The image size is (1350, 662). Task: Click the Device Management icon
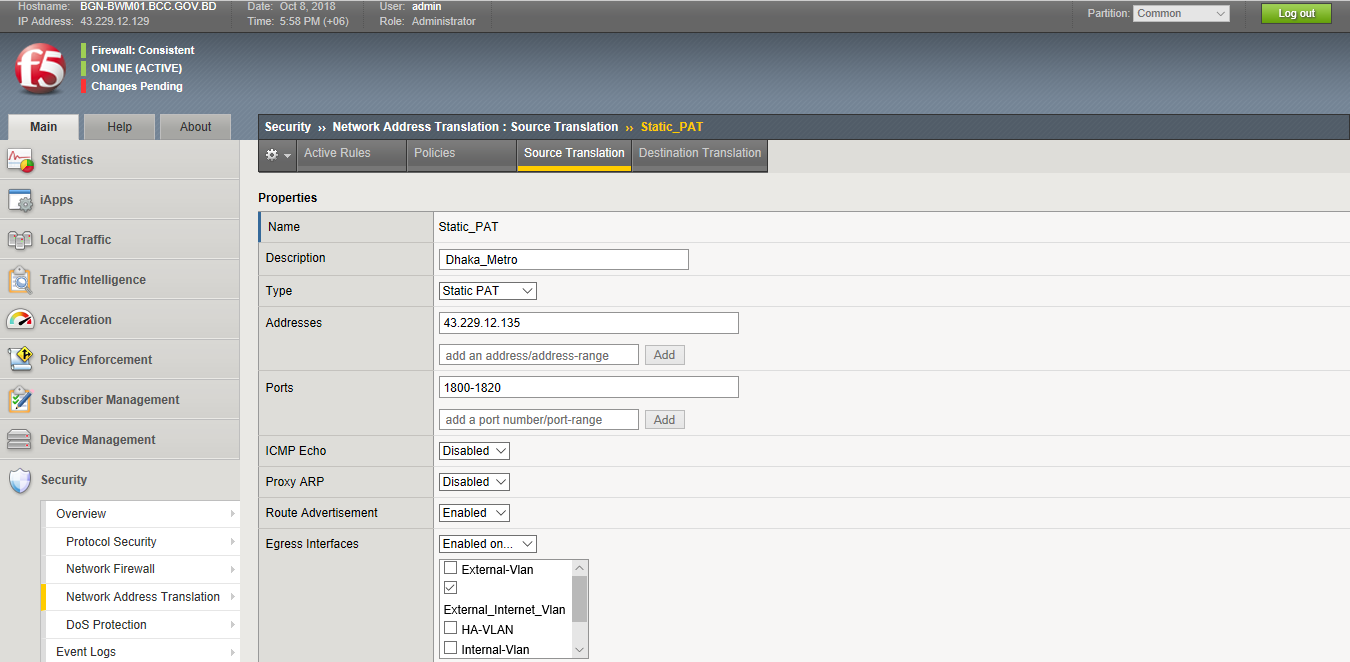point(20,440)
